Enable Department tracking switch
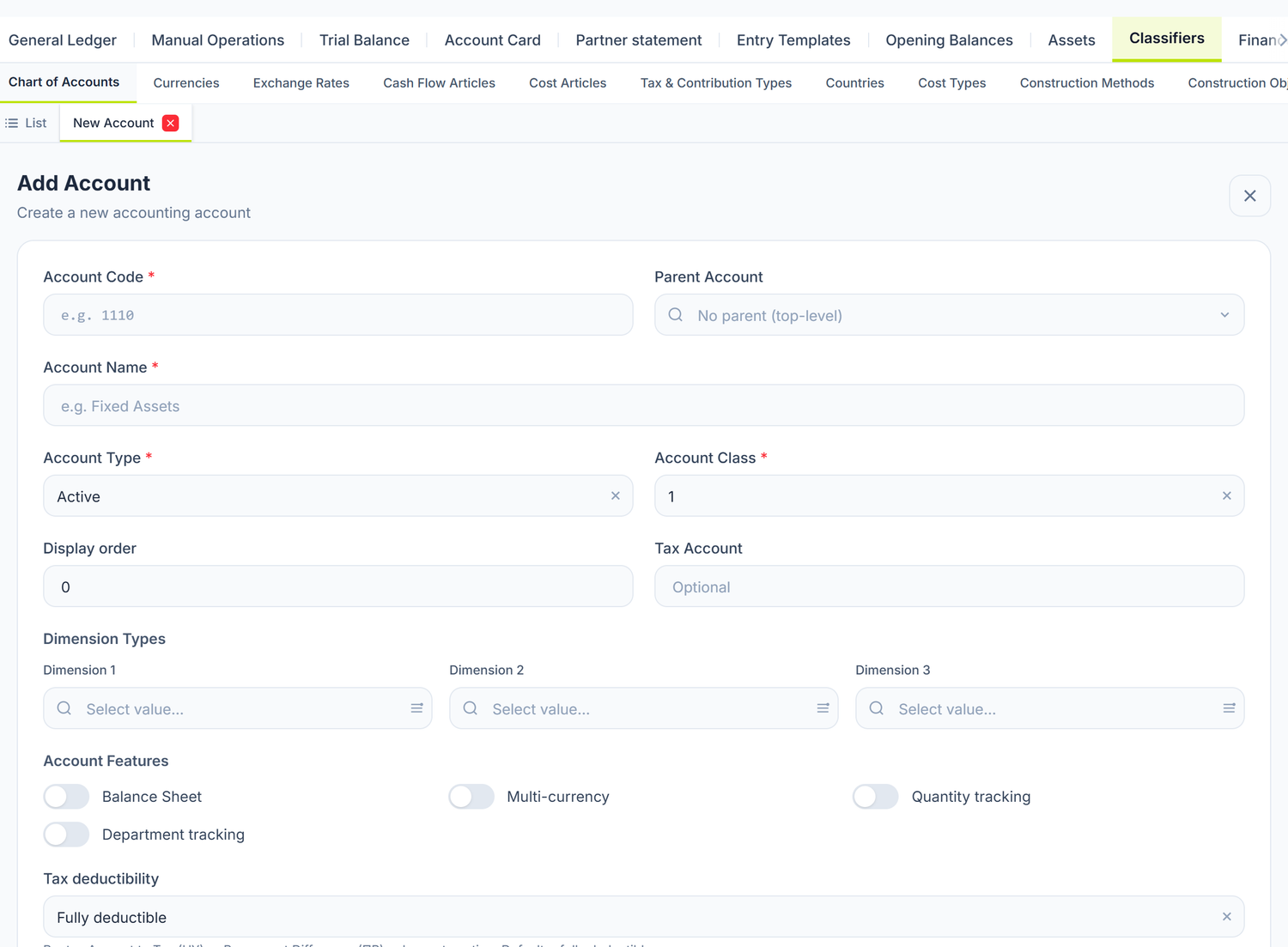This screenshot has height=947, width=1288. (x=66, y=835)
